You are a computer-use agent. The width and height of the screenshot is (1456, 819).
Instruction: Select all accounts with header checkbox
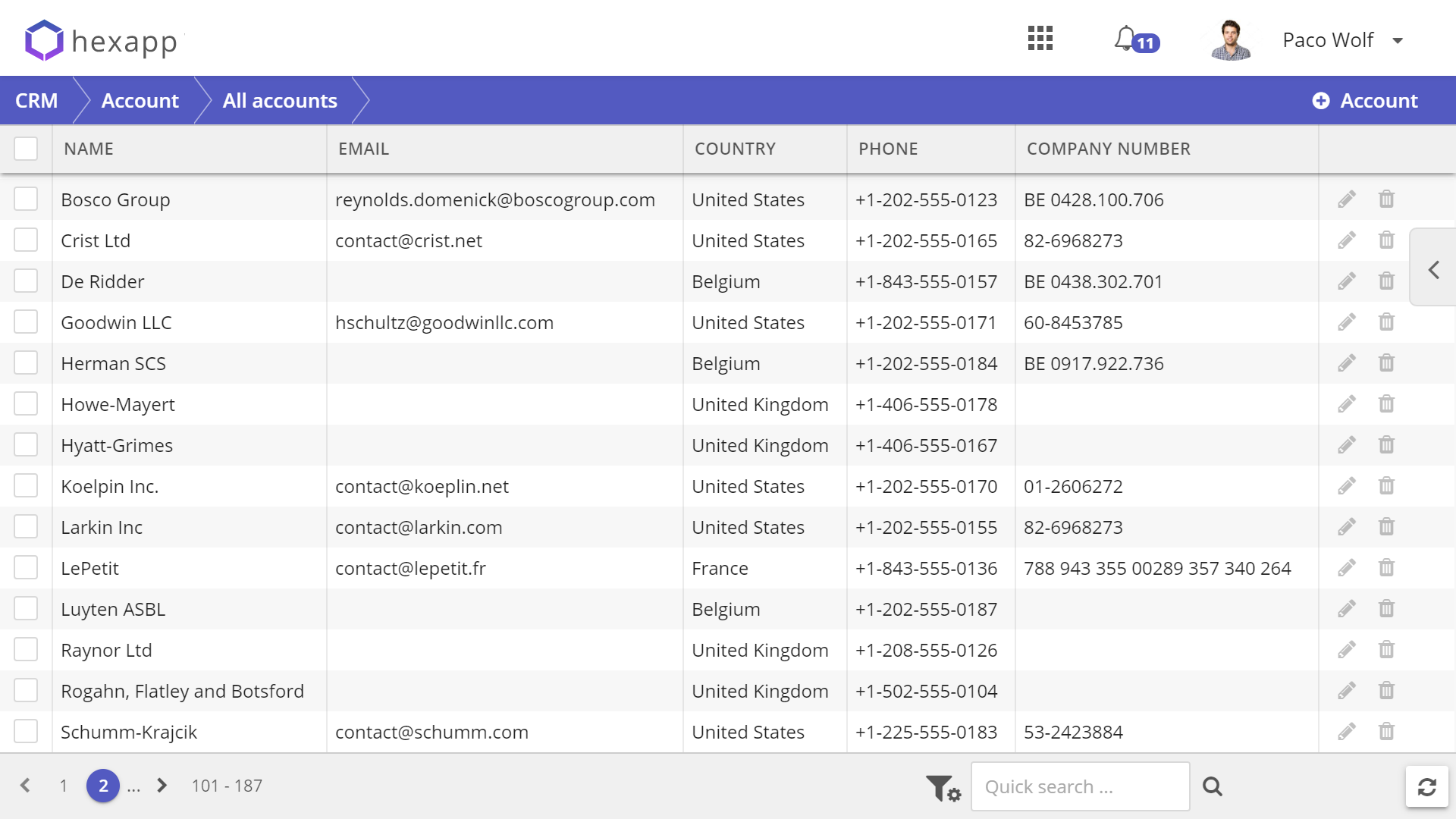pyautogui.click(x=26, y=149)
